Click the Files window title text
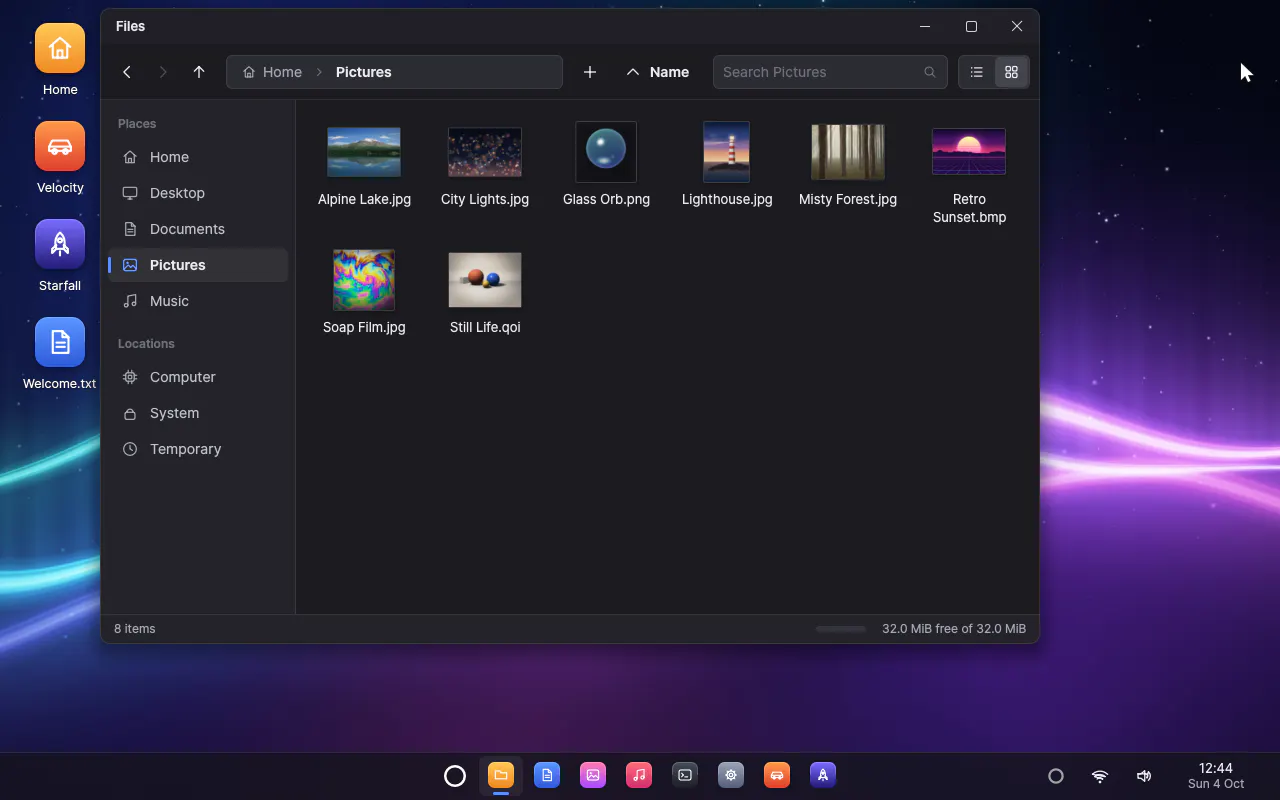This screenshot has height=800, width=1280. 131,26
